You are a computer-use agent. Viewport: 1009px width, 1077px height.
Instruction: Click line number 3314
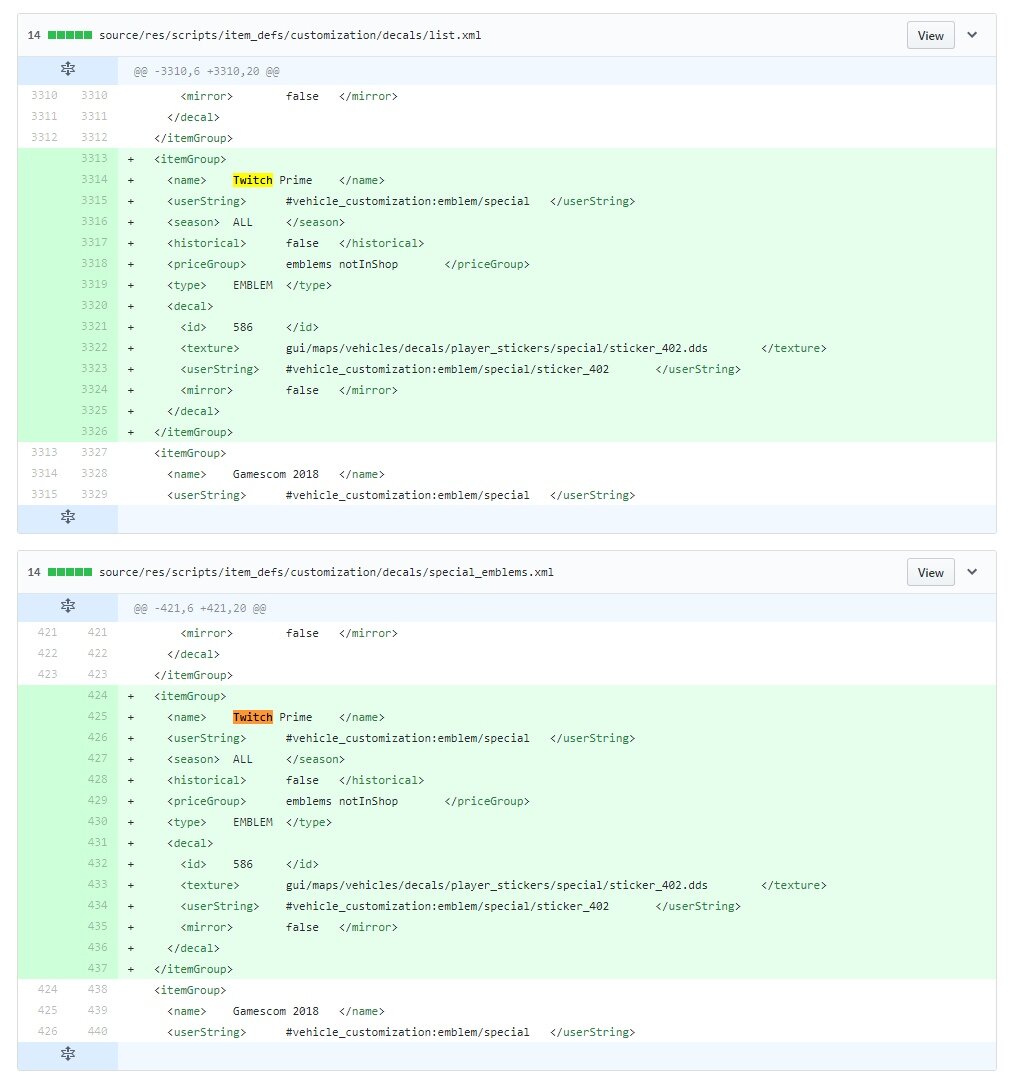click(x=94, y=179)
